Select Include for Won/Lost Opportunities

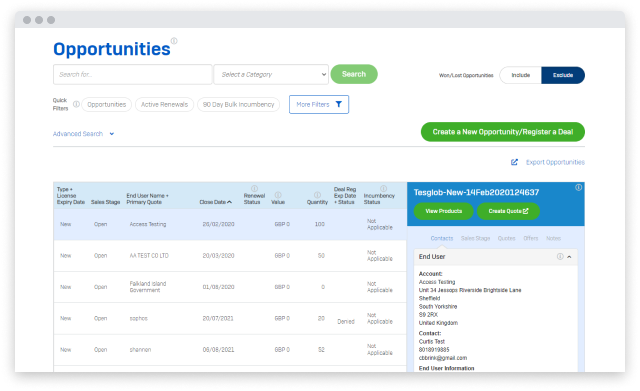(520, 75)
